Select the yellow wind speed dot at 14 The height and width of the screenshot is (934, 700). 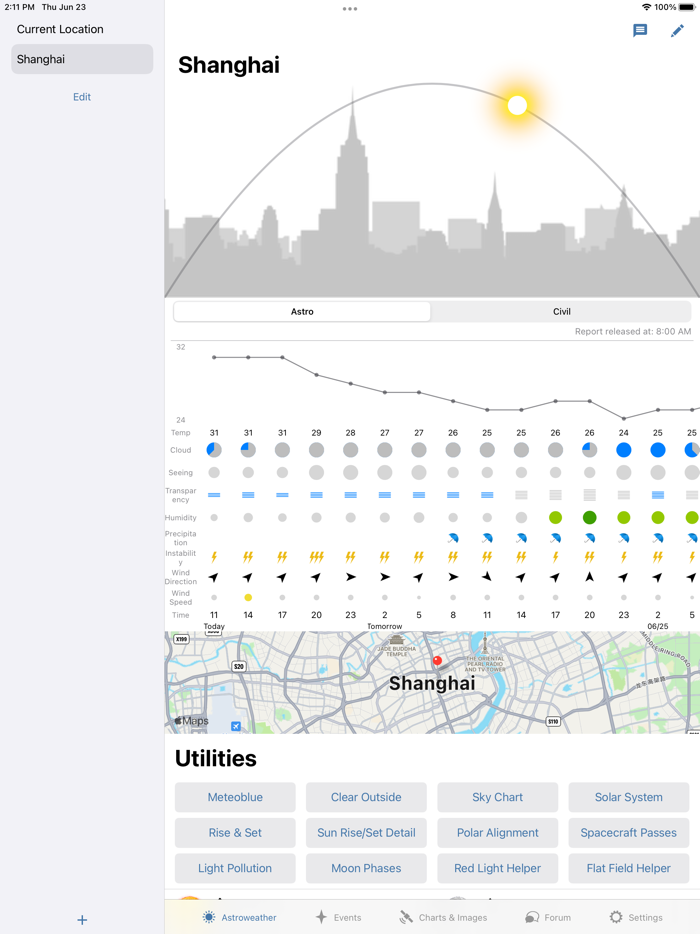[x=248, y=597]
